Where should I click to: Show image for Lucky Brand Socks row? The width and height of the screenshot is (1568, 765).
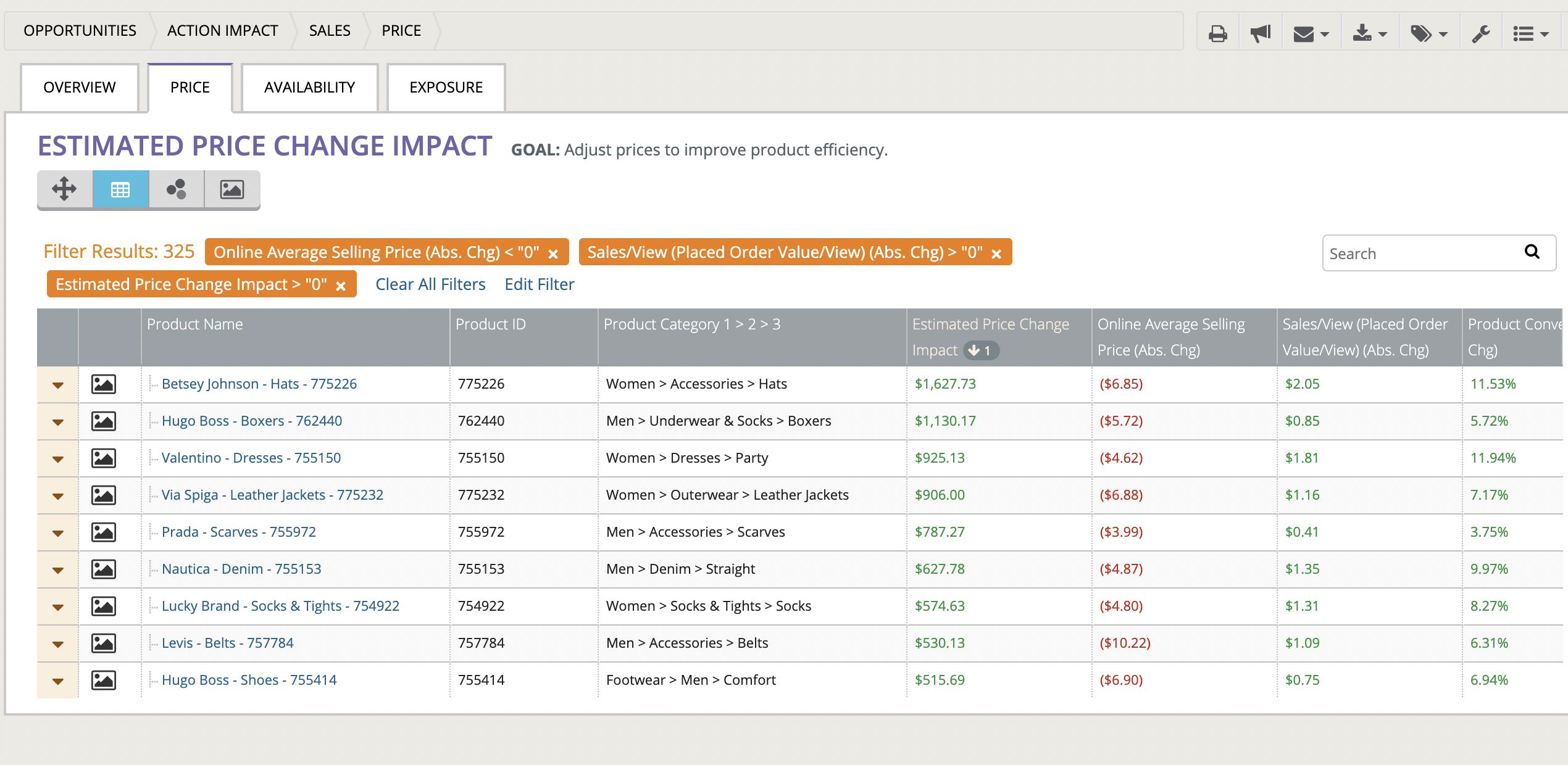point(104,606)
